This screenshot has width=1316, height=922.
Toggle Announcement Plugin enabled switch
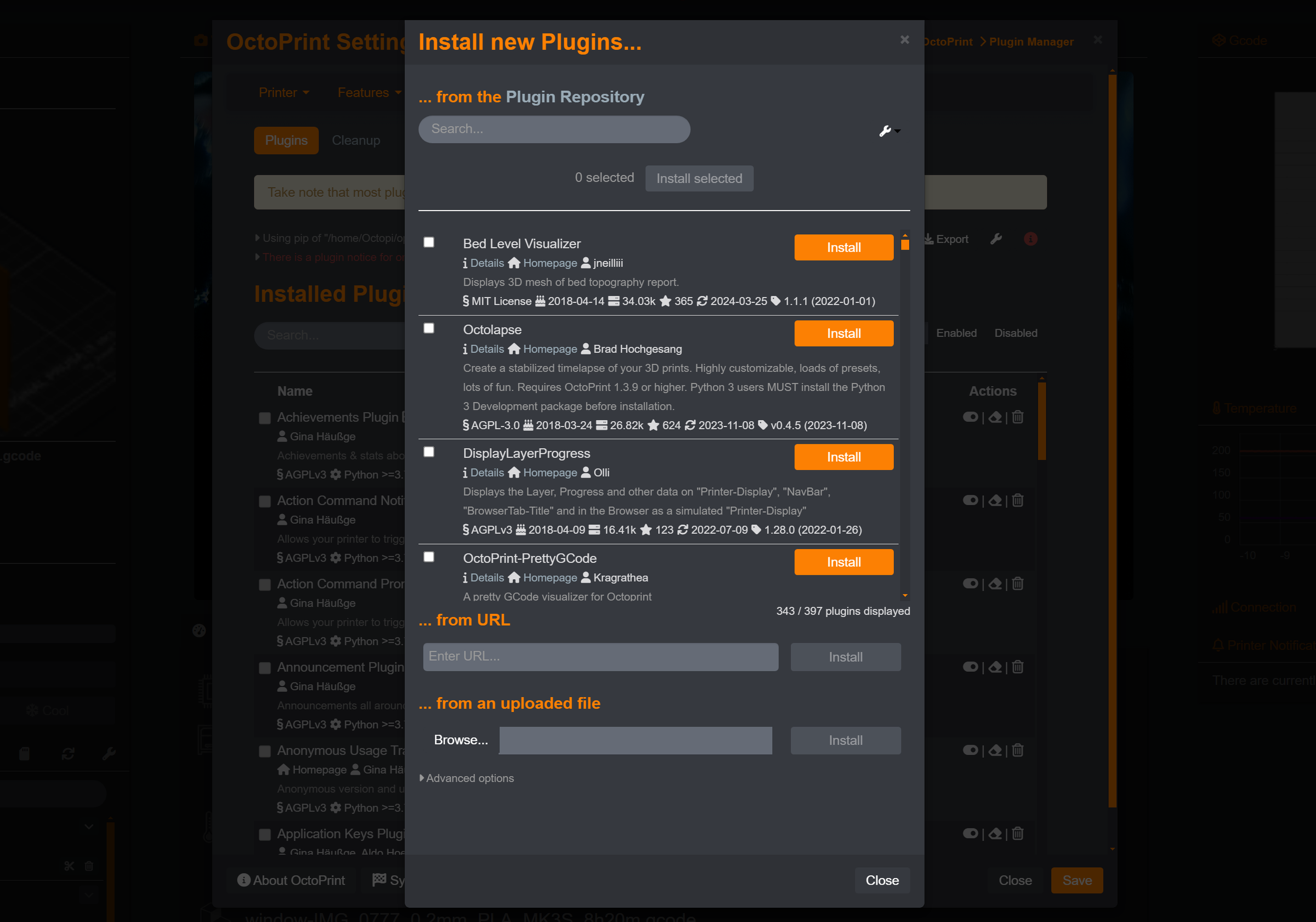click(x=971, y=666)
